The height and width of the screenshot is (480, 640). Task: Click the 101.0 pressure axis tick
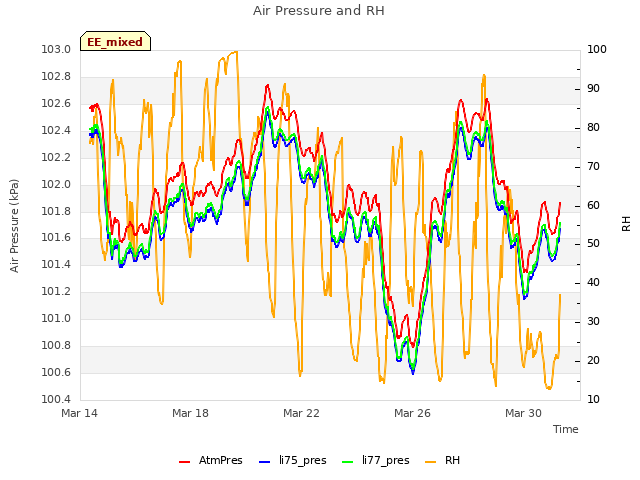click(x=56, y=318)
